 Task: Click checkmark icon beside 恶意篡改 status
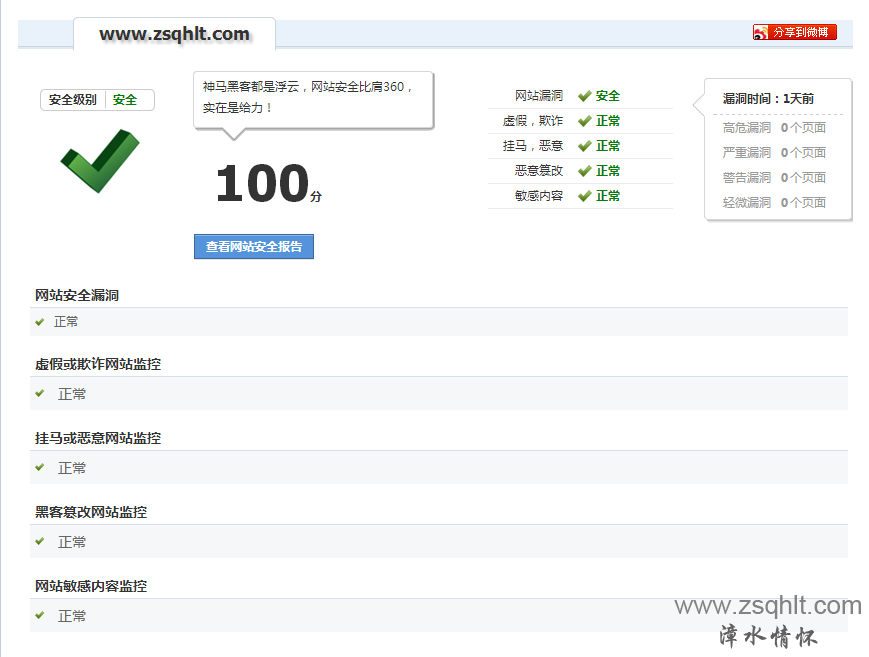click(585, 171)
